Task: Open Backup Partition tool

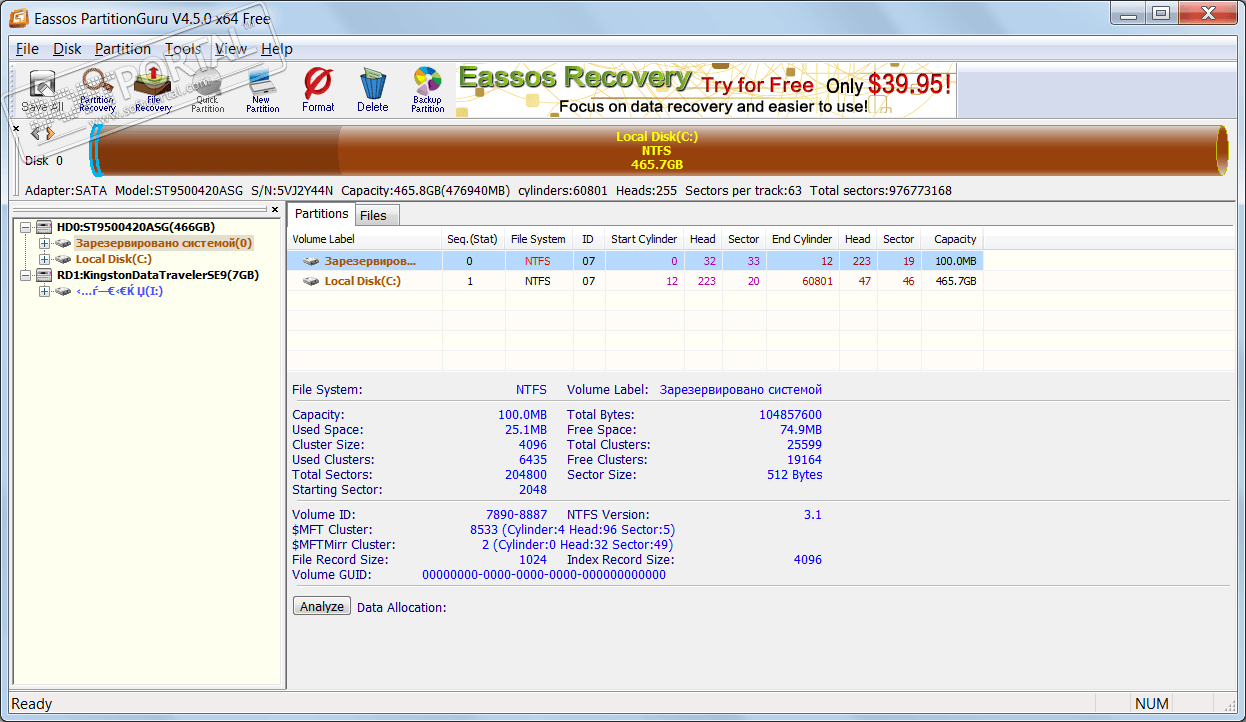Action: point(427,90)
